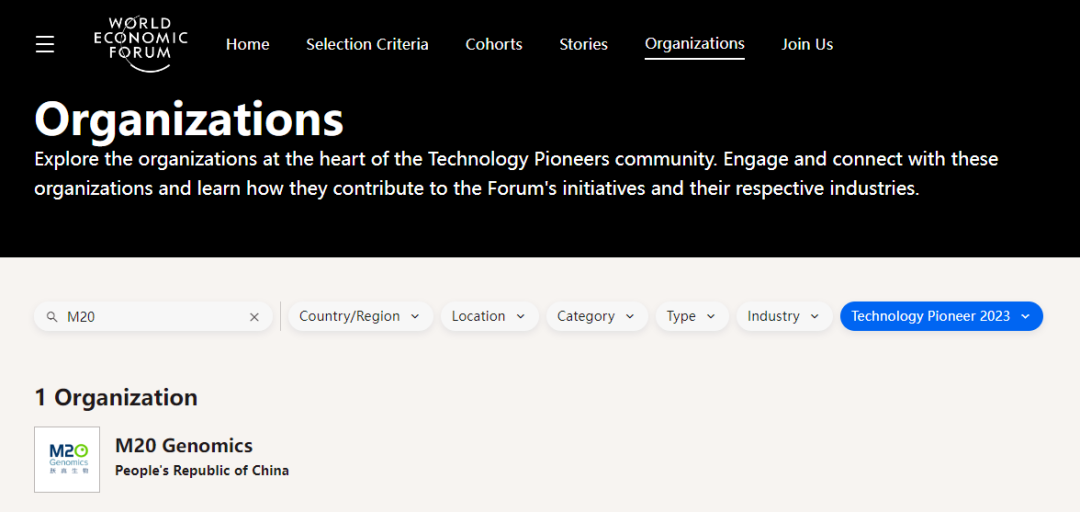
Task: Click People's Republic of China text
Action: pyautogui.click(x=202, y=471)
